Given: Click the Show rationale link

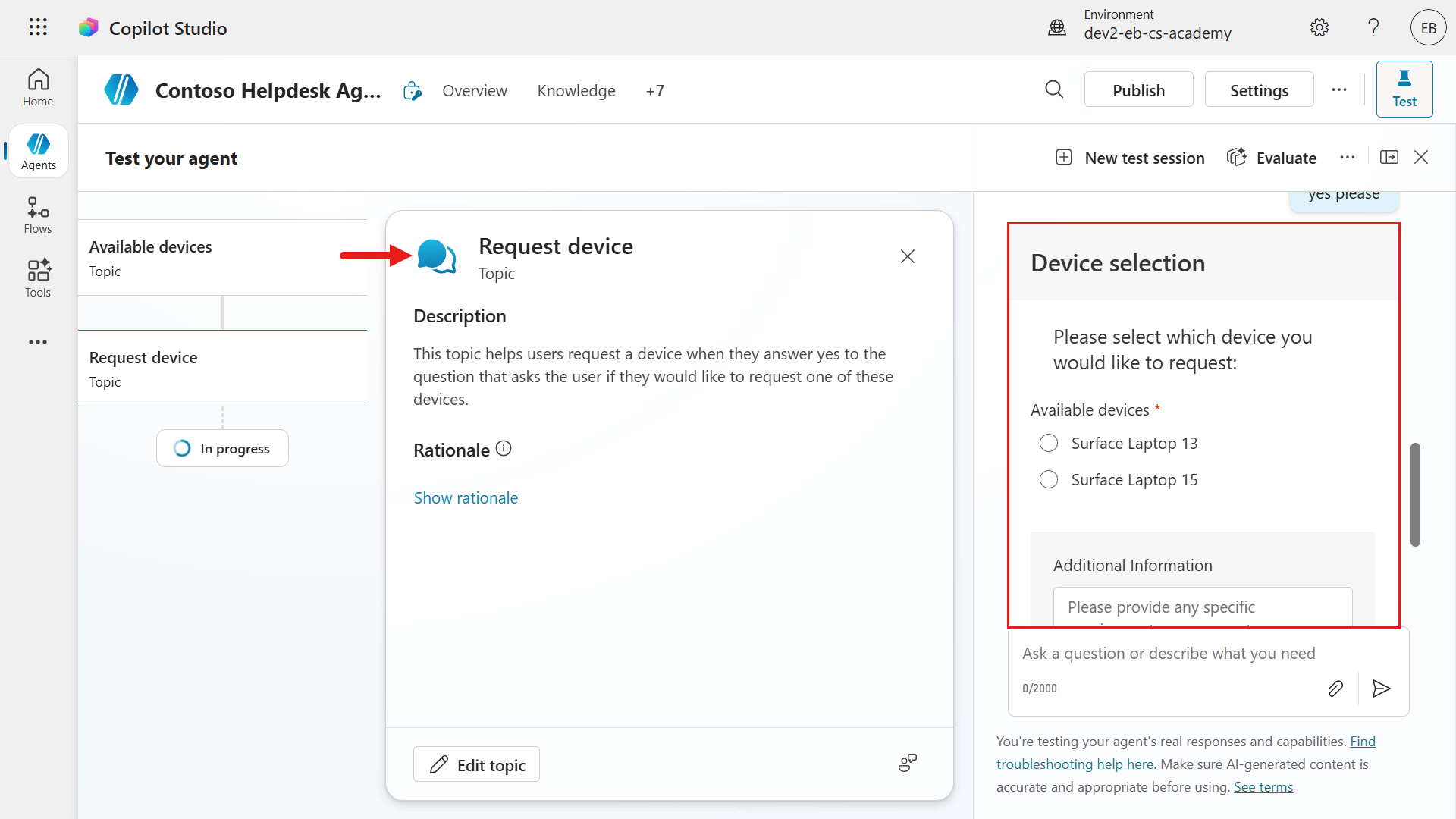Looking at the screenshot, I should click(x=466, y=497).
